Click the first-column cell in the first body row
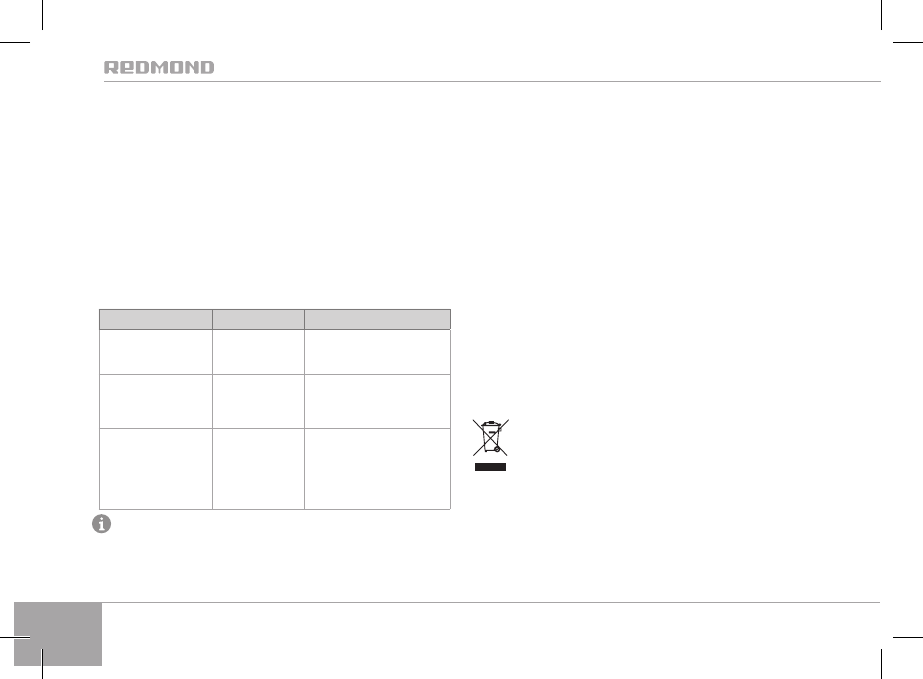Image resolution: width=923 pixels, height=679 pixels. (x=156, y=350)
